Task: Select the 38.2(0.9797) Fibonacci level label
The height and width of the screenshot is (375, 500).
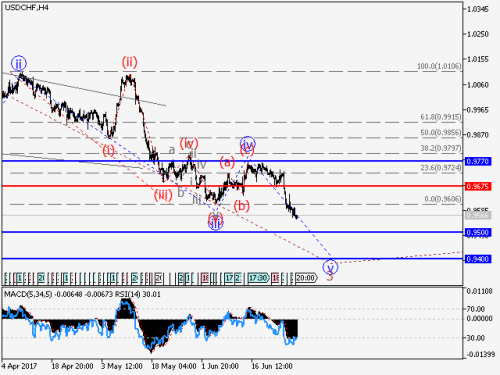Action: pos(441,148)
